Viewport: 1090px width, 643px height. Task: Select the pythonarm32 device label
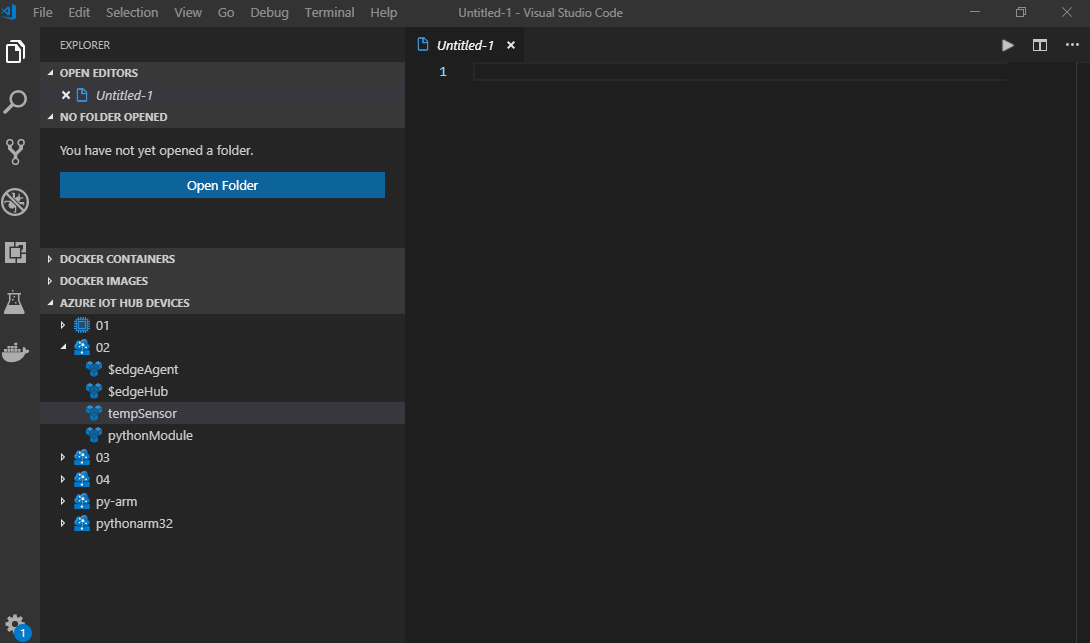[134, 523]
